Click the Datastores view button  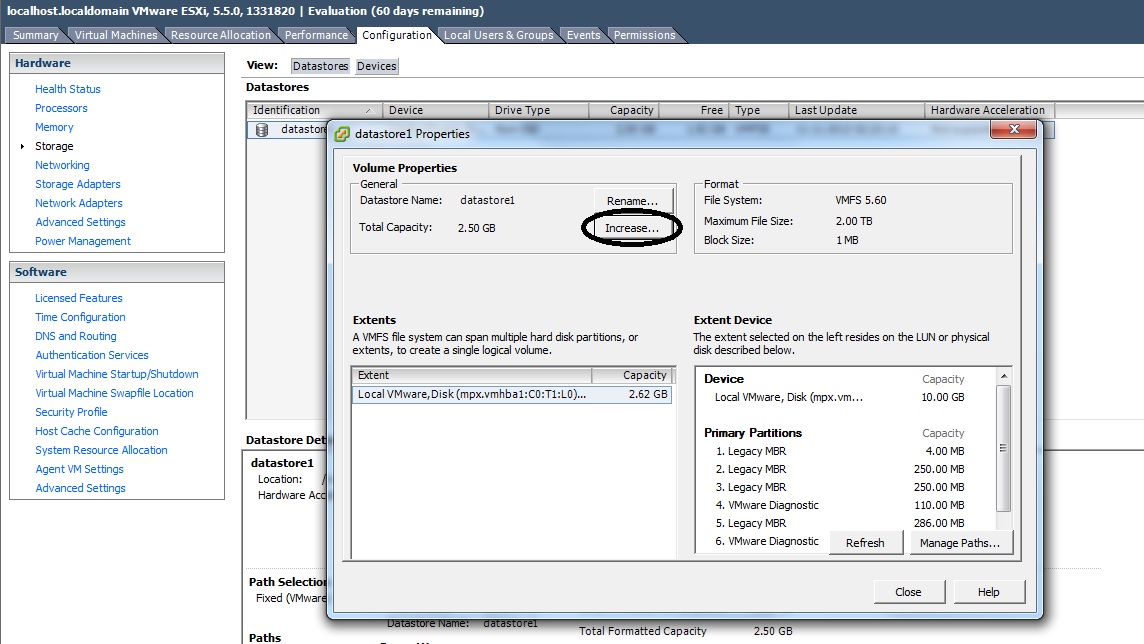pos(320,66)
